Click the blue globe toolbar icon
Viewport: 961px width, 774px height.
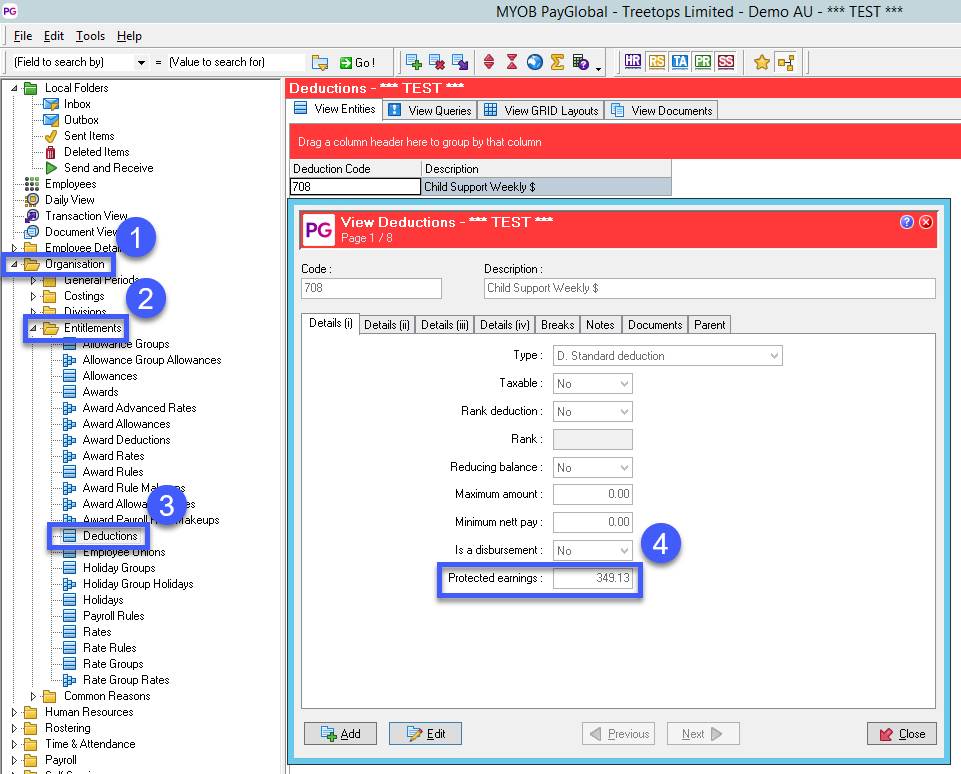[534, 62]
